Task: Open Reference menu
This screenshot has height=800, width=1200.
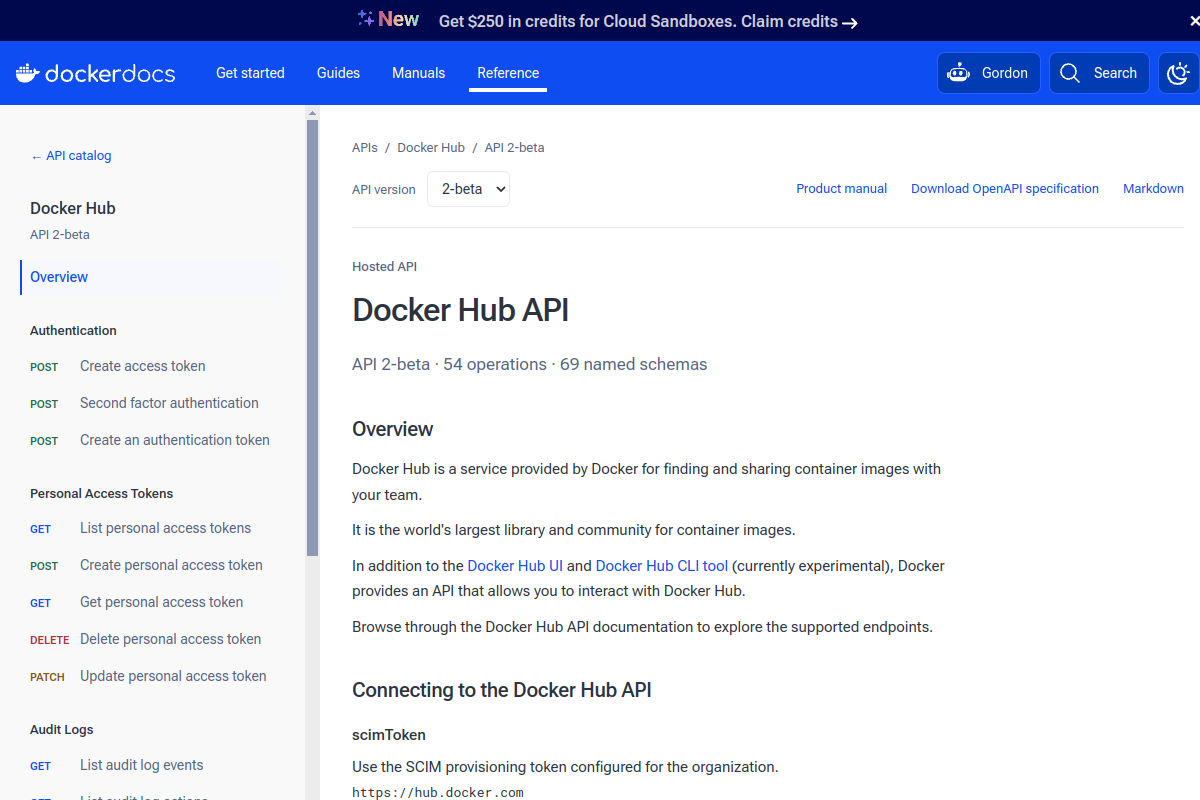Action: tap(508, 73)
